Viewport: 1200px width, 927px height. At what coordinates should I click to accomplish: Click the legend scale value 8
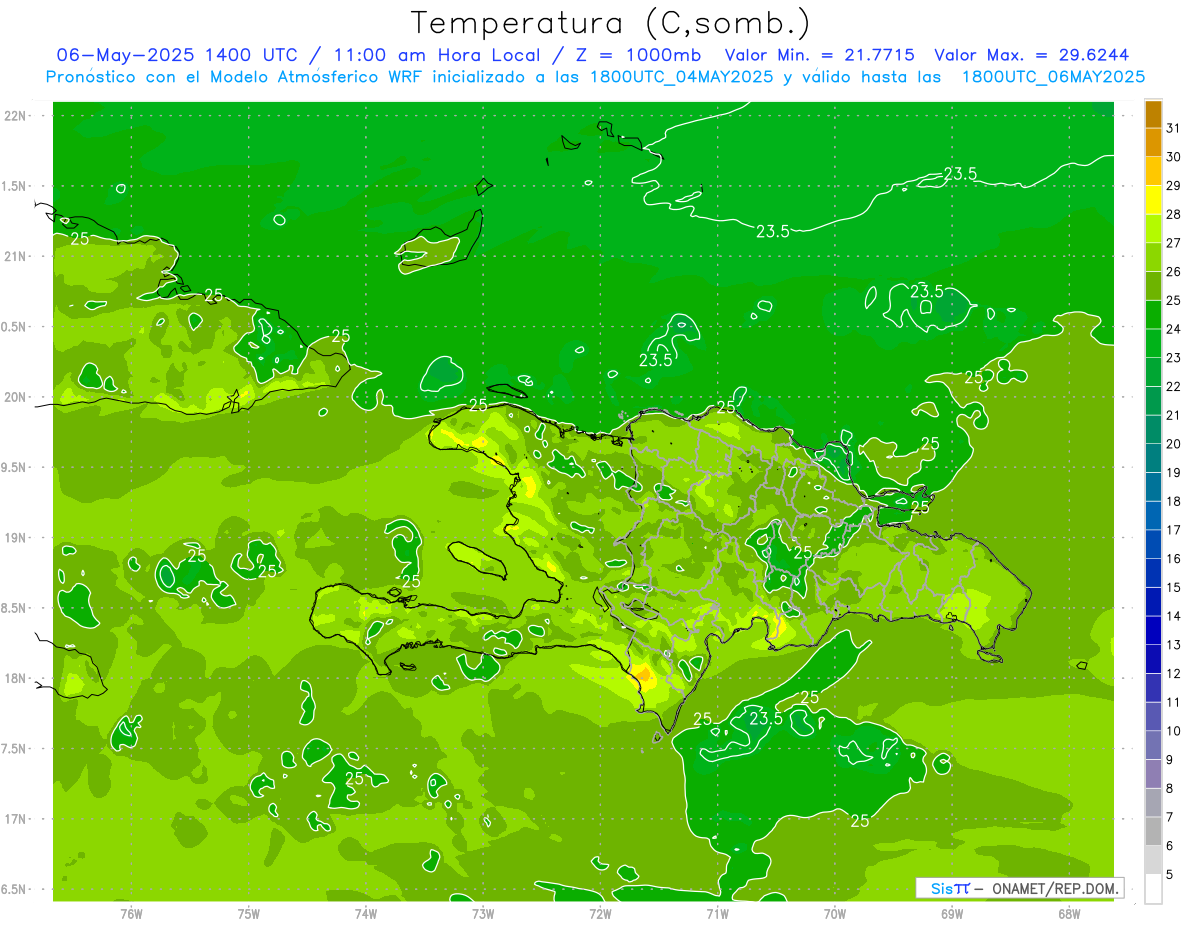(1170, 789)
